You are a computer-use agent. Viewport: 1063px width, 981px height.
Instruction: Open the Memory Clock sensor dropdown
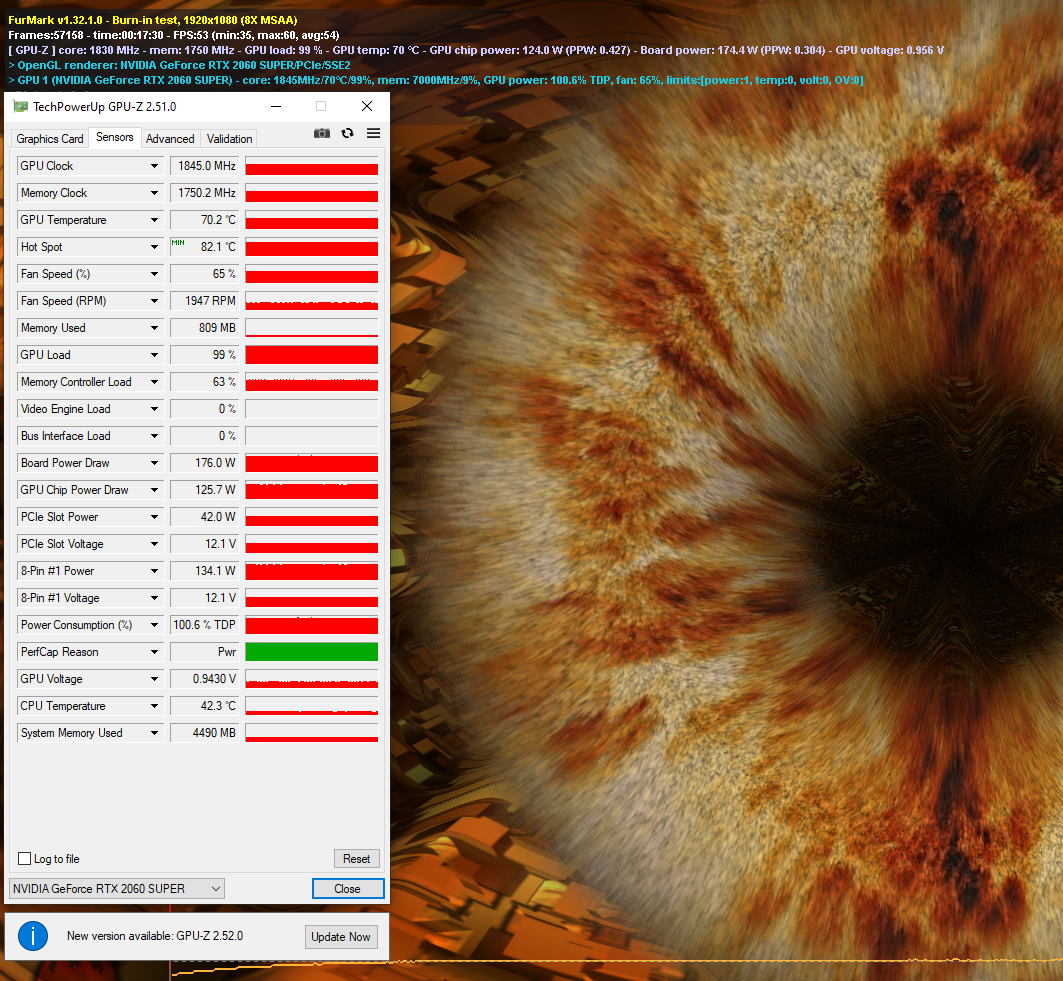tap(155, 193)
